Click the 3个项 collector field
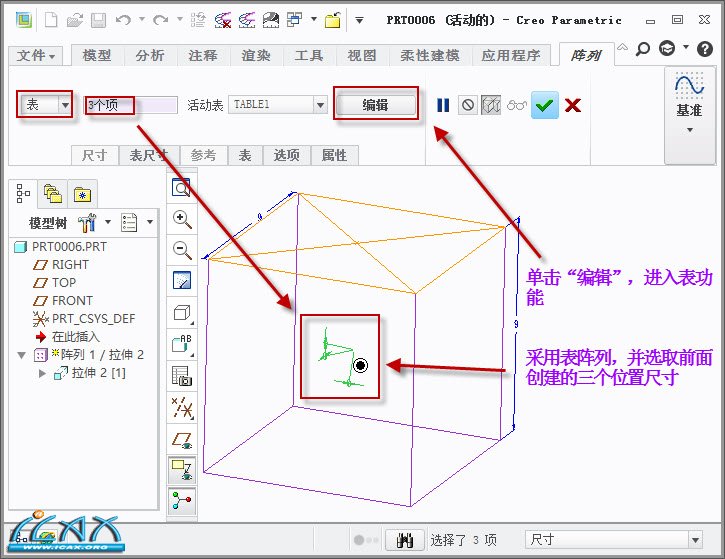The height and width of the screenshot is (559, 725). pos(131,105)
